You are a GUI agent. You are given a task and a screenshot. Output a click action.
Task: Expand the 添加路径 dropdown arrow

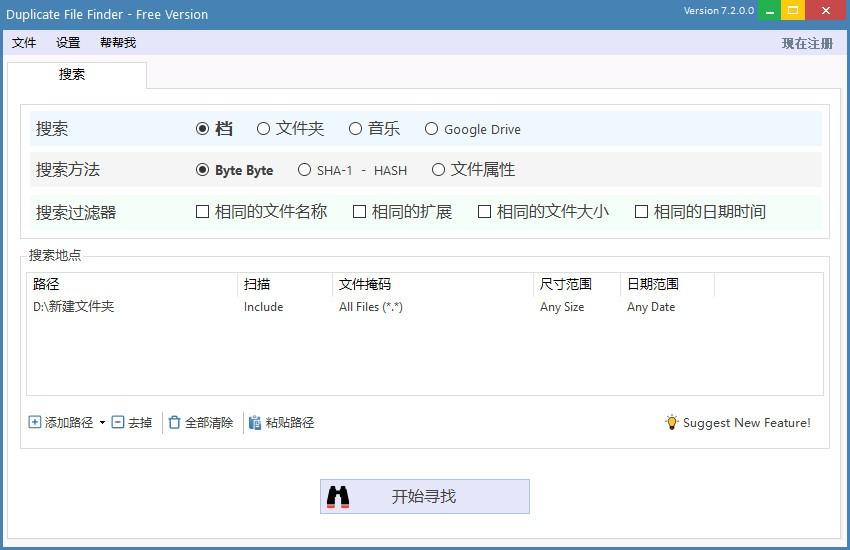pyautogui.click(x=102, y=423)
